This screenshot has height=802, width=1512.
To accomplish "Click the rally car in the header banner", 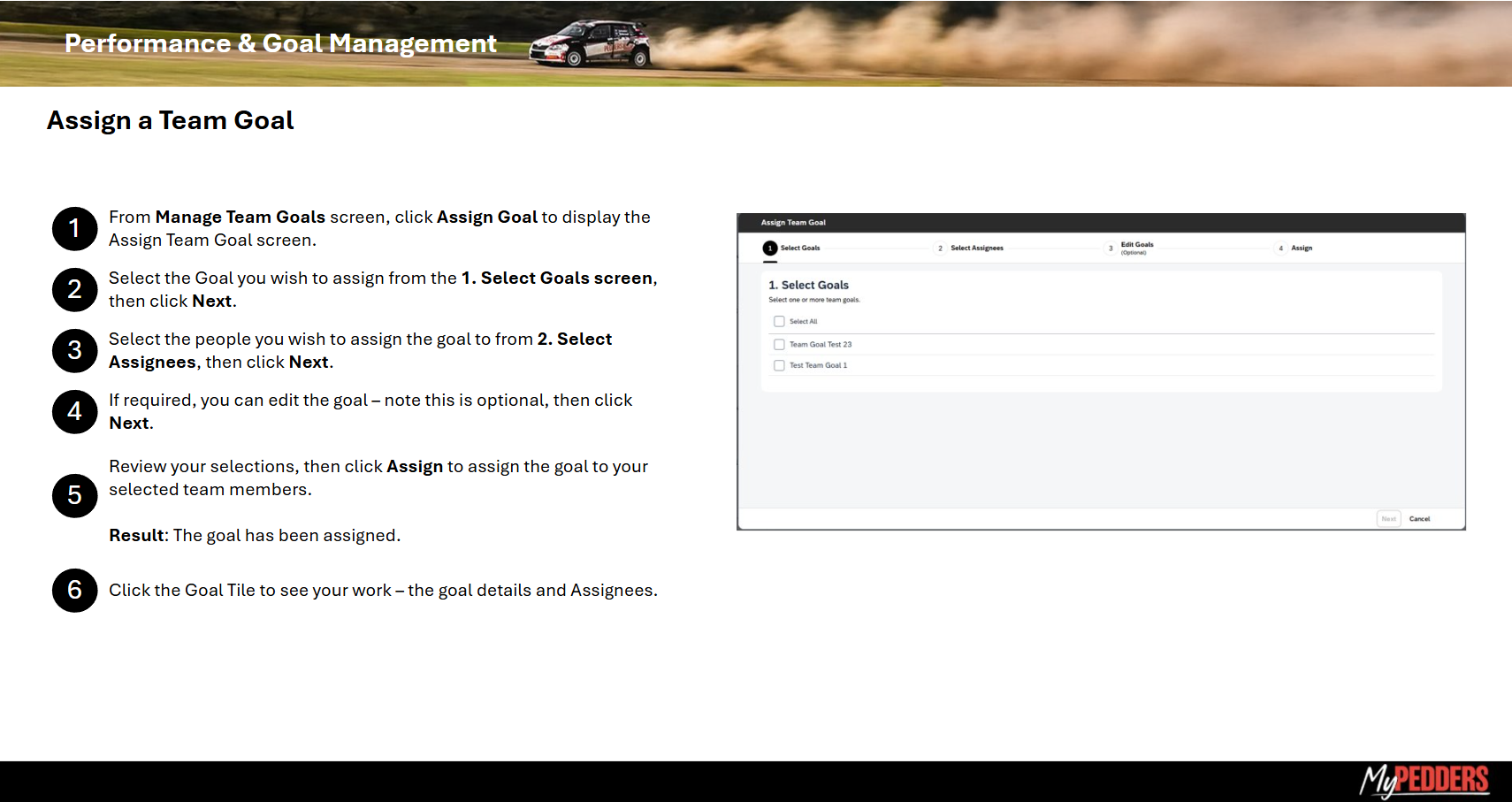I will tap(591, 44).
